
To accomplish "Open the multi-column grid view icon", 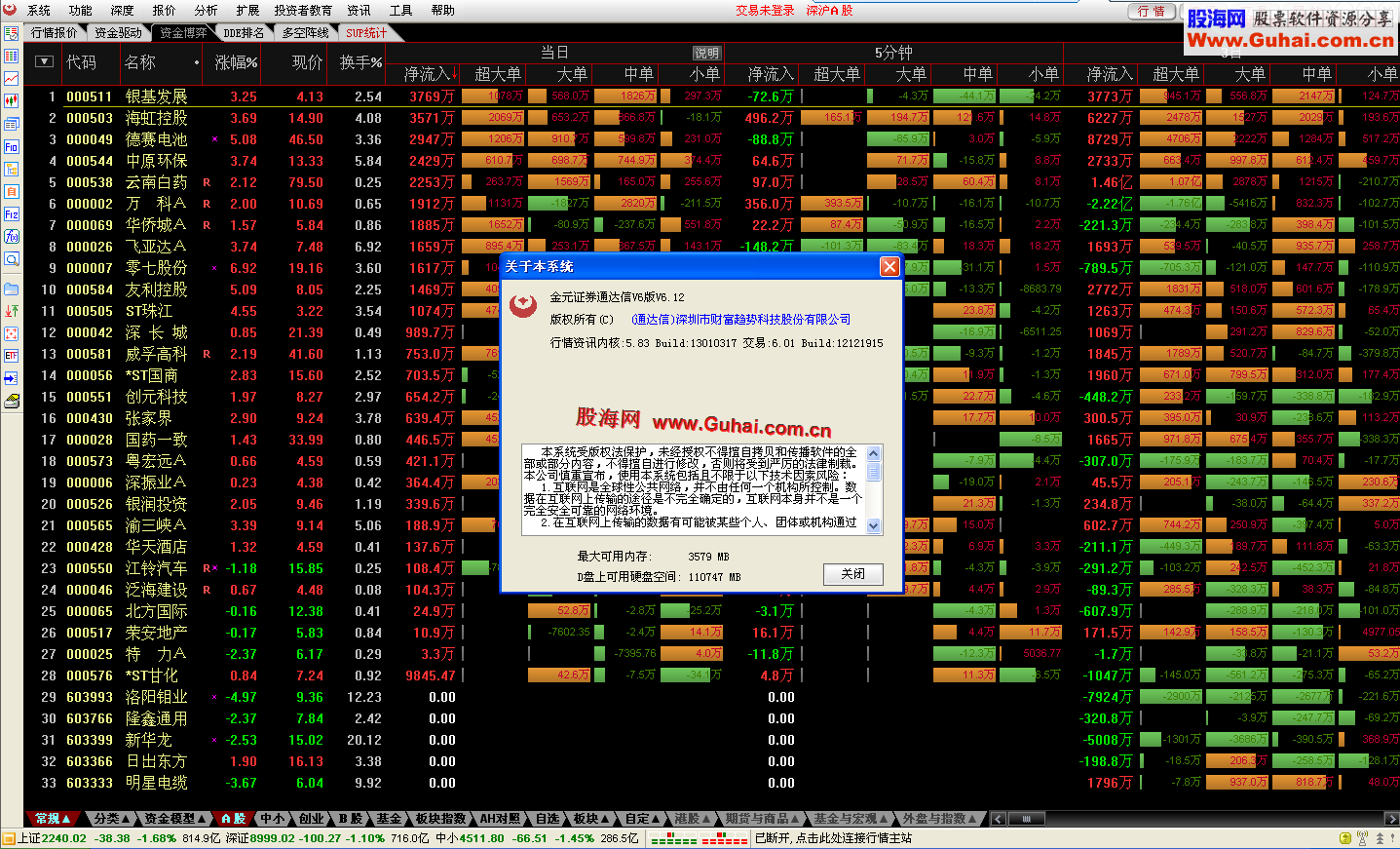I will pyautogui.click(x=12, y=56).
